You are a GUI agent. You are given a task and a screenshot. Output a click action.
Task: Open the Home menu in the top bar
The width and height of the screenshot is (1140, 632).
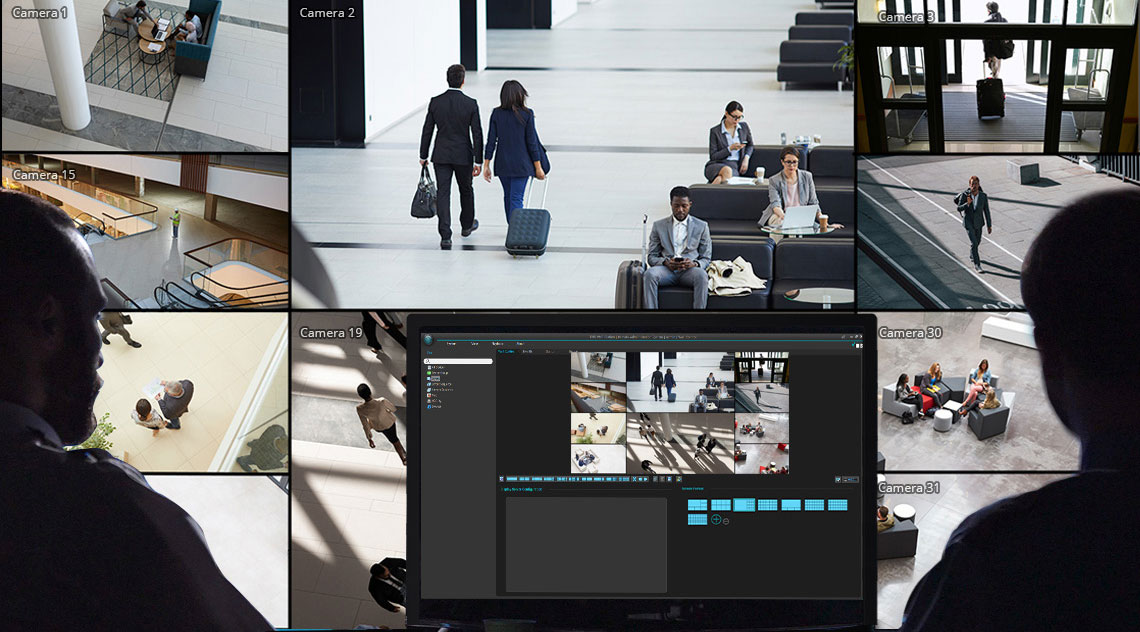451,343
